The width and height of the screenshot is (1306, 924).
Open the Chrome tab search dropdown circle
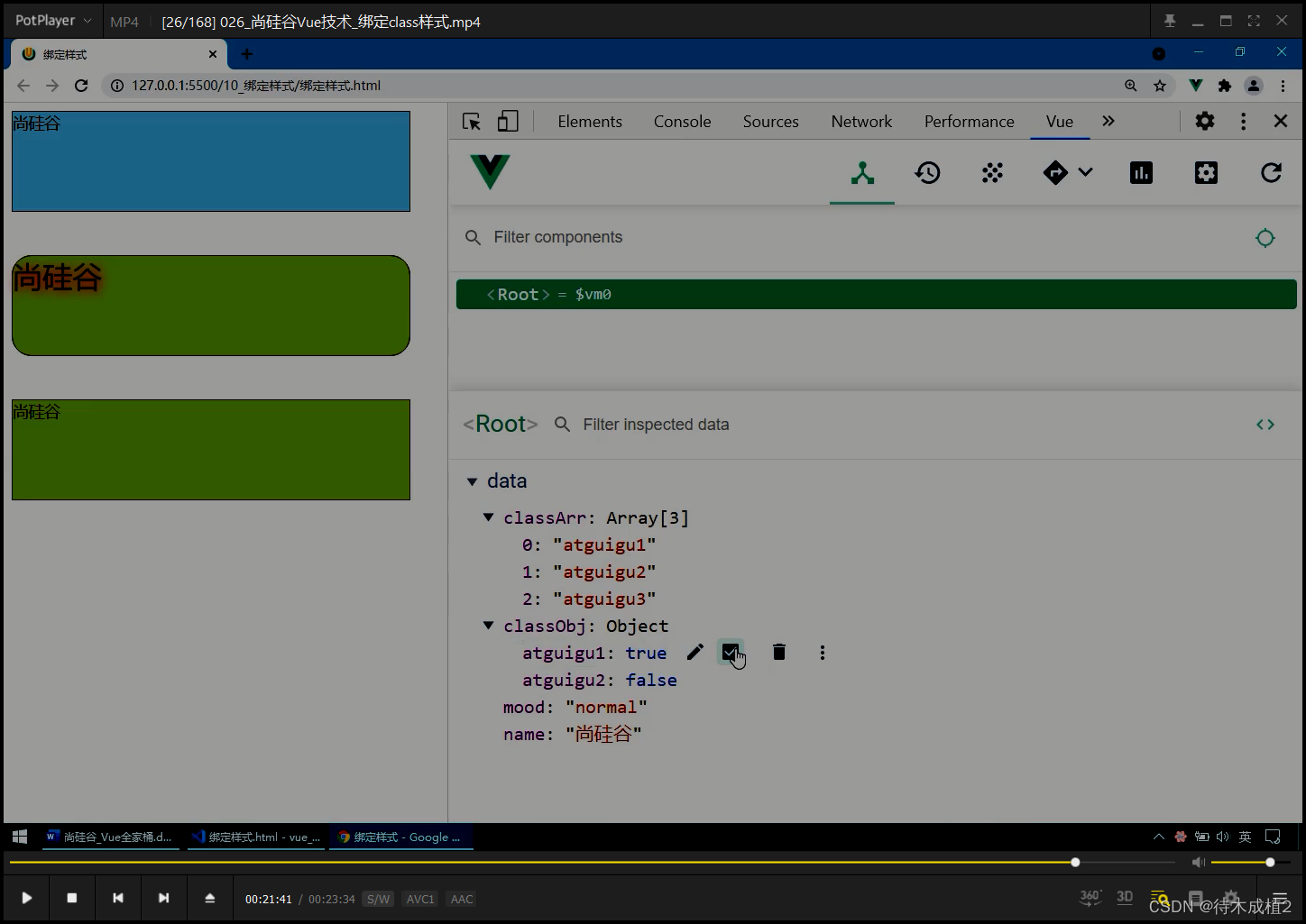tap(1159, 54)
